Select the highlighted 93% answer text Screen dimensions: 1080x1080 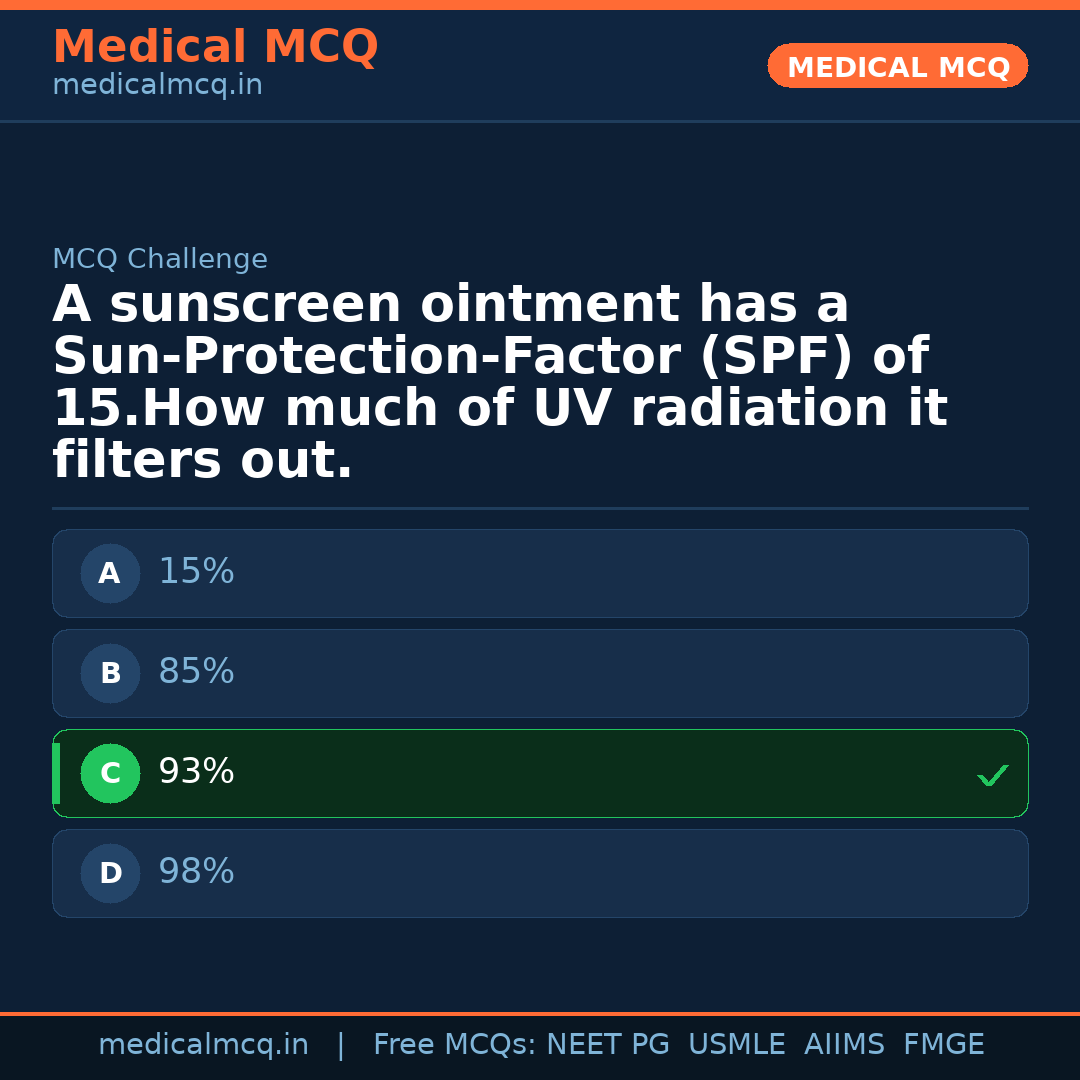click(x=196, y=772)
